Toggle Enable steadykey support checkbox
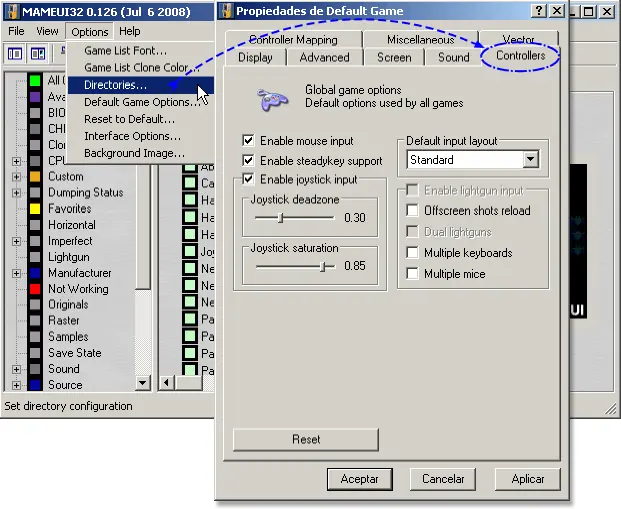Screen dimensions: 621x509 248,160
